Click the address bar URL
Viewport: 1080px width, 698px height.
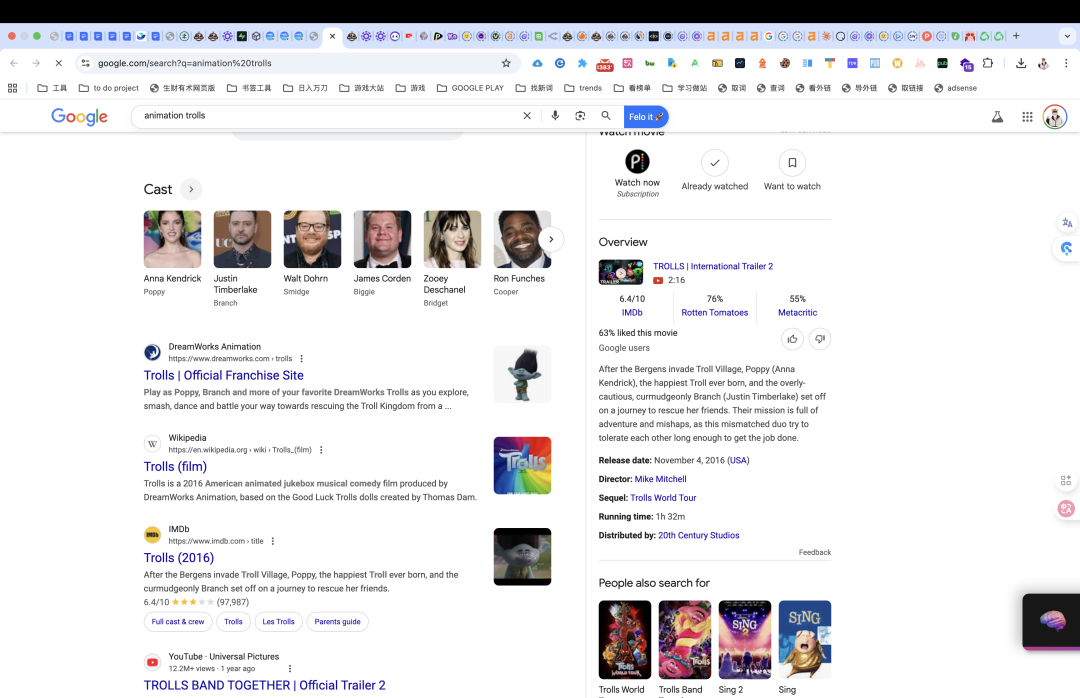pos(185,63)
